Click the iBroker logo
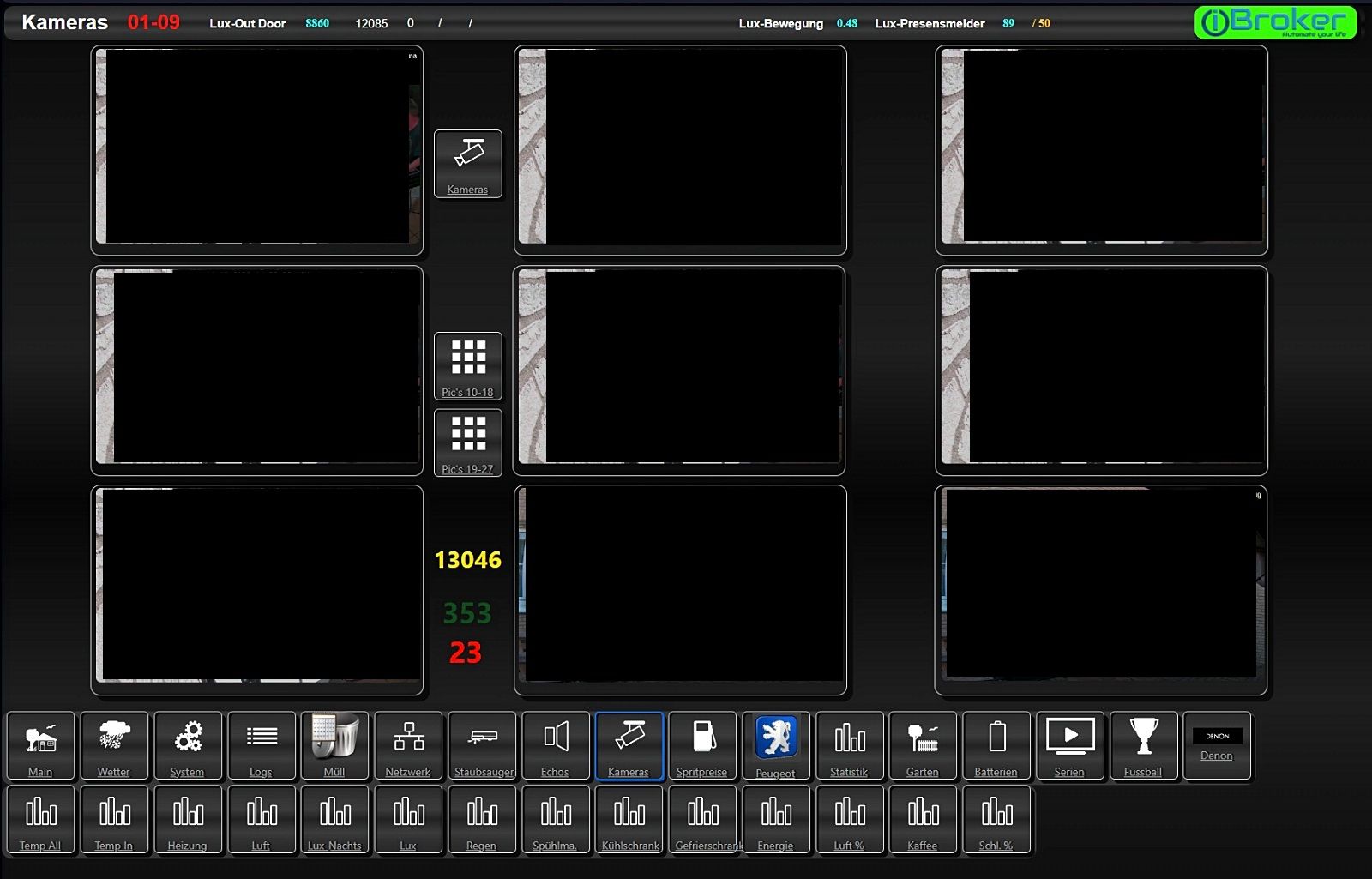This screenshot has width=1372, height=879. pyautogui.click(x=1275, y=22)
